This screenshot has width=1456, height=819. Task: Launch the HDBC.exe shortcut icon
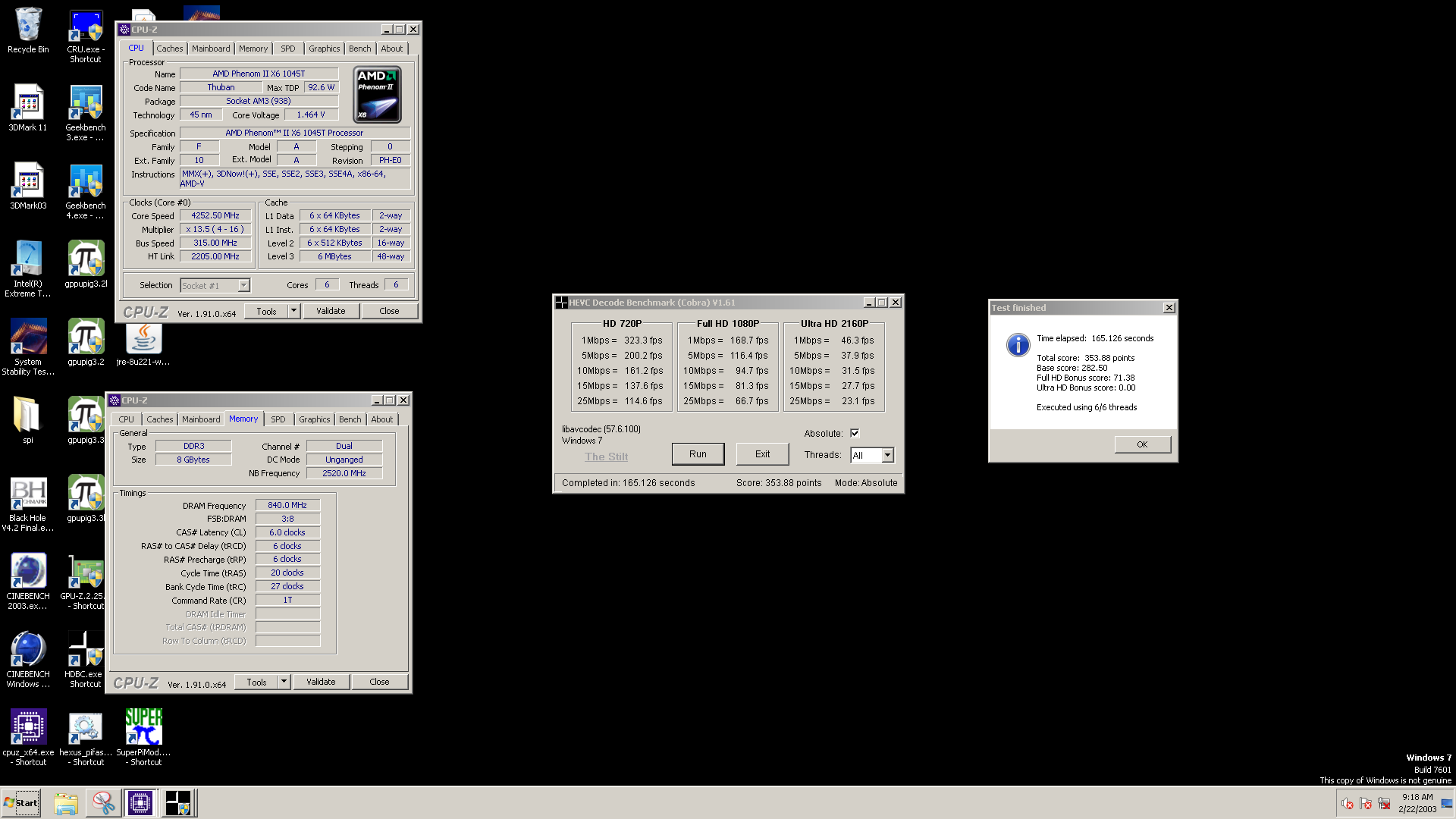coord(86,660)
